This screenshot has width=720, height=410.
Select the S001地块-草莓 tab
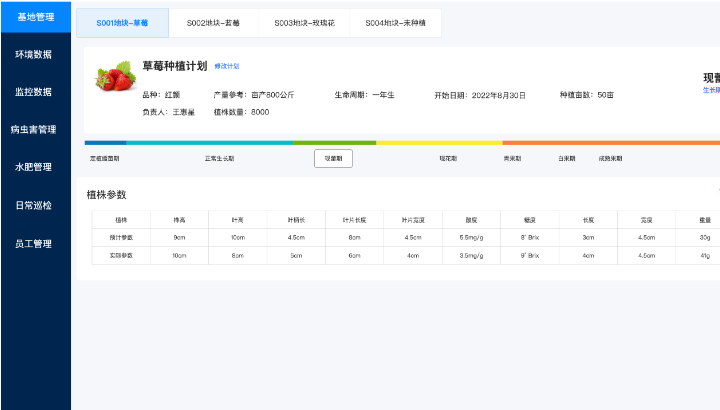[122, 23]
